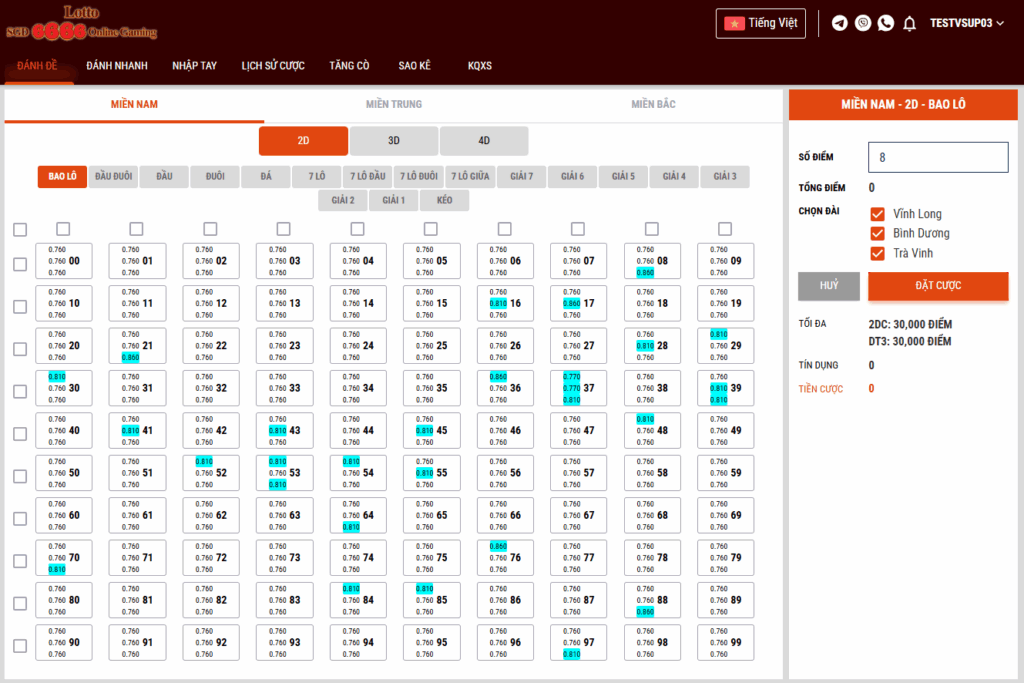Click the HUỶ cancel button
The image size is (1024, 683).
[829, 286]
